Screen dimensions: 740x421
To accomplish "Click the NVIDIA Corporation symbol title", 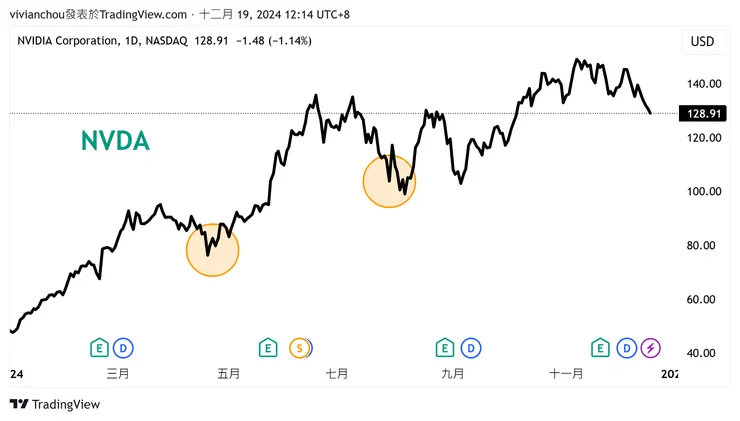I will click(x=68, y=41).
